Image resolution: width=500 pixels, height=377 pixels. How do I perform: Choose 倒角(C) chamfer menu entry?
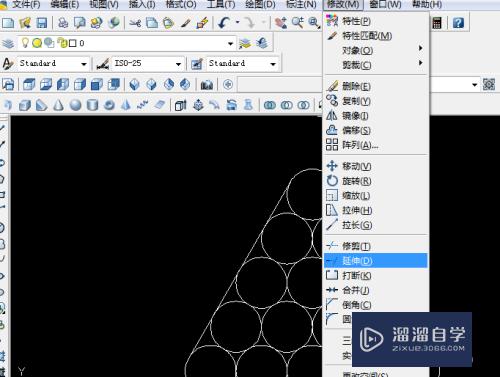pyautogui.click(x=376, y=304)
